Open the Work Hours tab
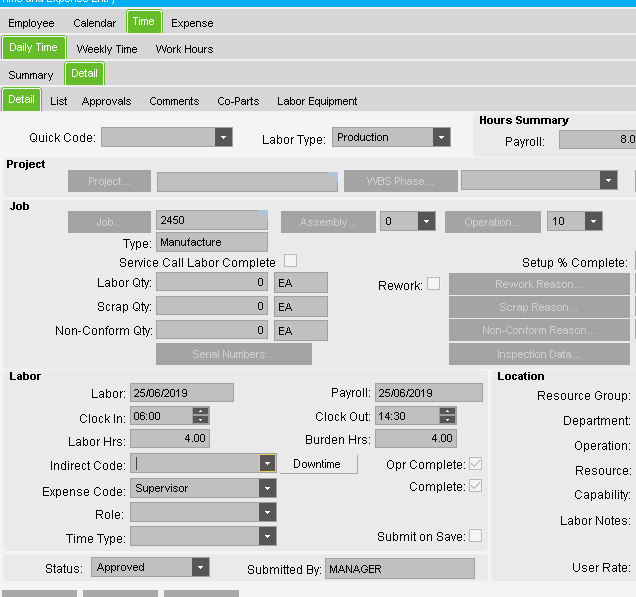 click(x=185, y=49)
